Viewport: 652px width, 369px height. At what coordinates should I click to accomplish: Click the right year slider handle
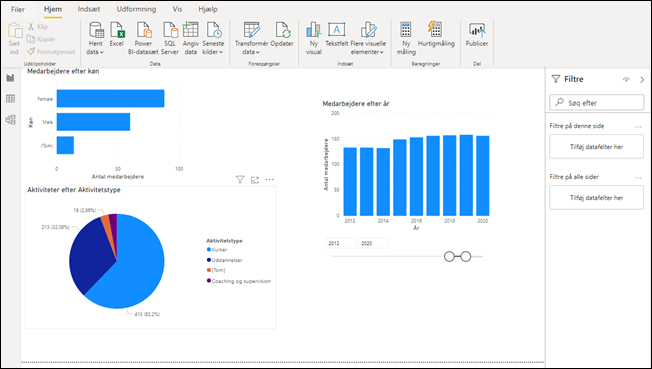pyautogui.click(x=466, y=256)
